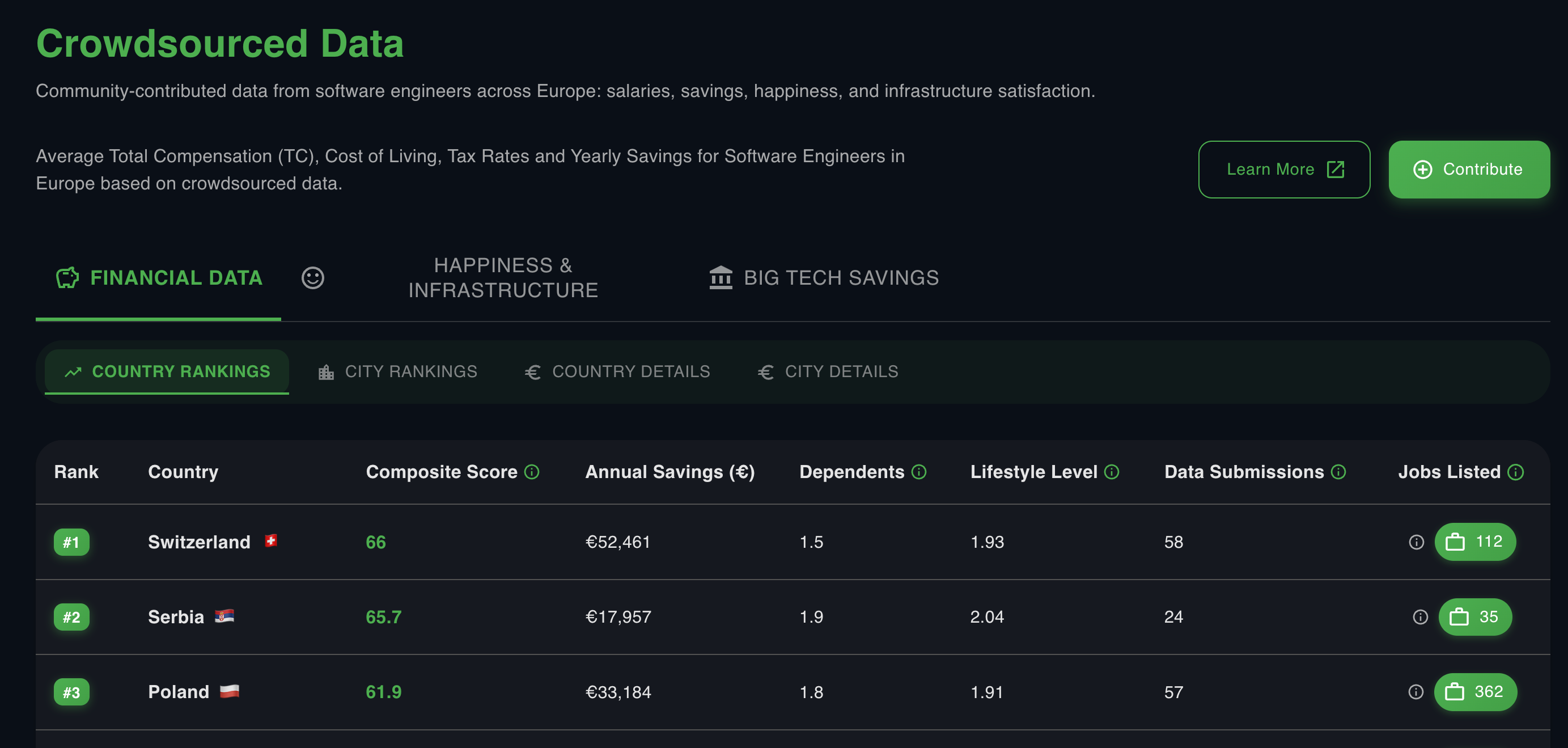Click info icon beside Composite Score header
This screenshot has width=1568, height=748.
tap(531, 472)
